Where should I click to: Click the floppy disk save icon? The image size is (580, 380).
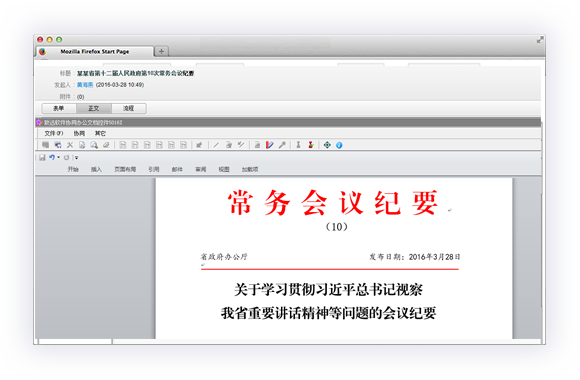[x=42, y=158]
